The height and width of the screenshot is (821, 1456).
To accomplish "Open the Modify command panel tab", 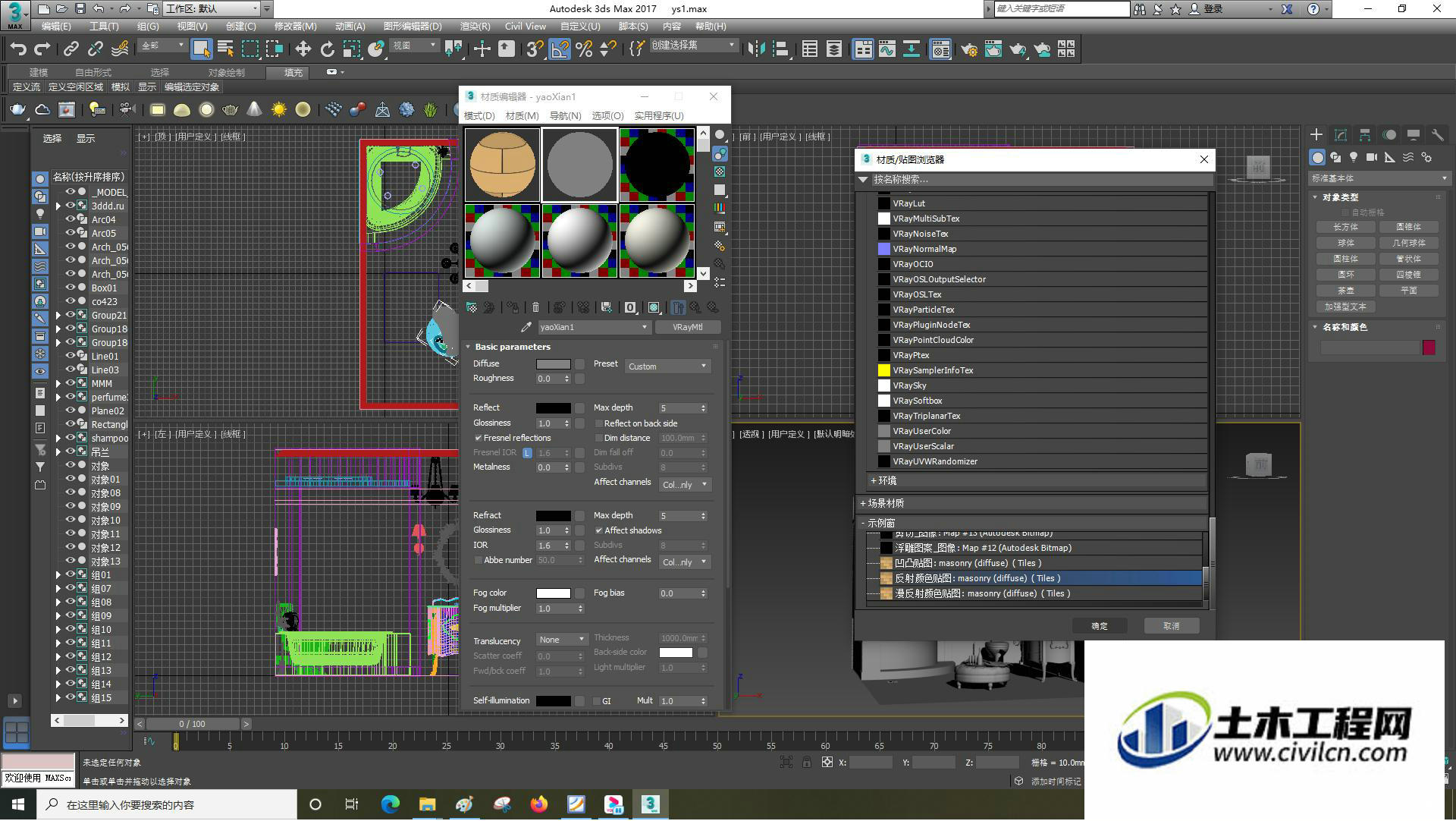I will (1341, 134).
